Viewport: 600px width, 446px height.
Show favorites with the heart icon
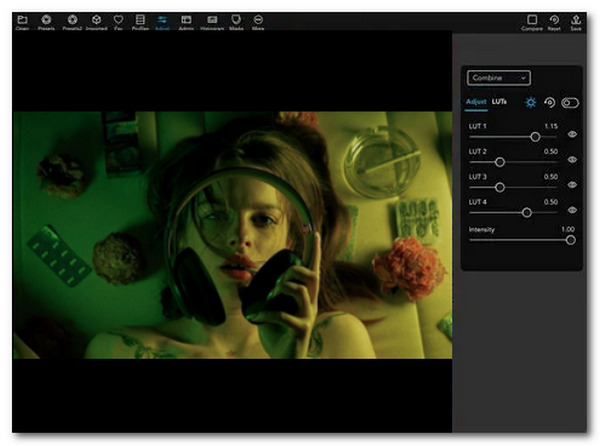click(x=118, y=20)
